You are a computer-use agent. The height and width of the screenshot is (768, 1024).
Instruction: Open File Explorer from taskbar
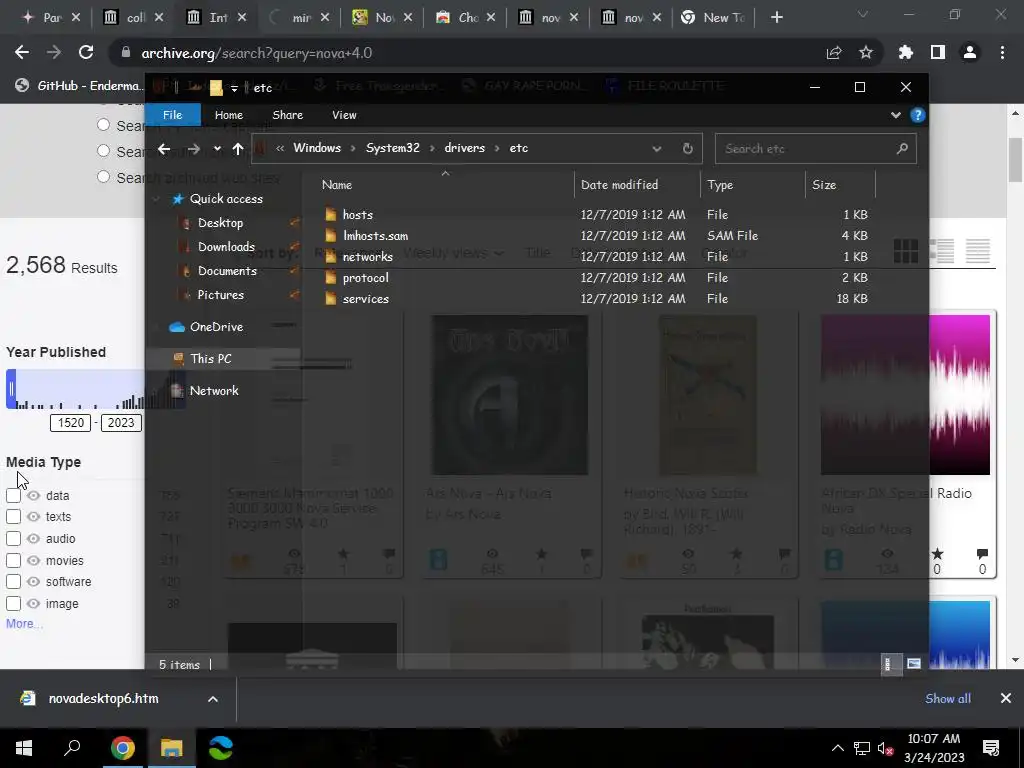(171, 748)
